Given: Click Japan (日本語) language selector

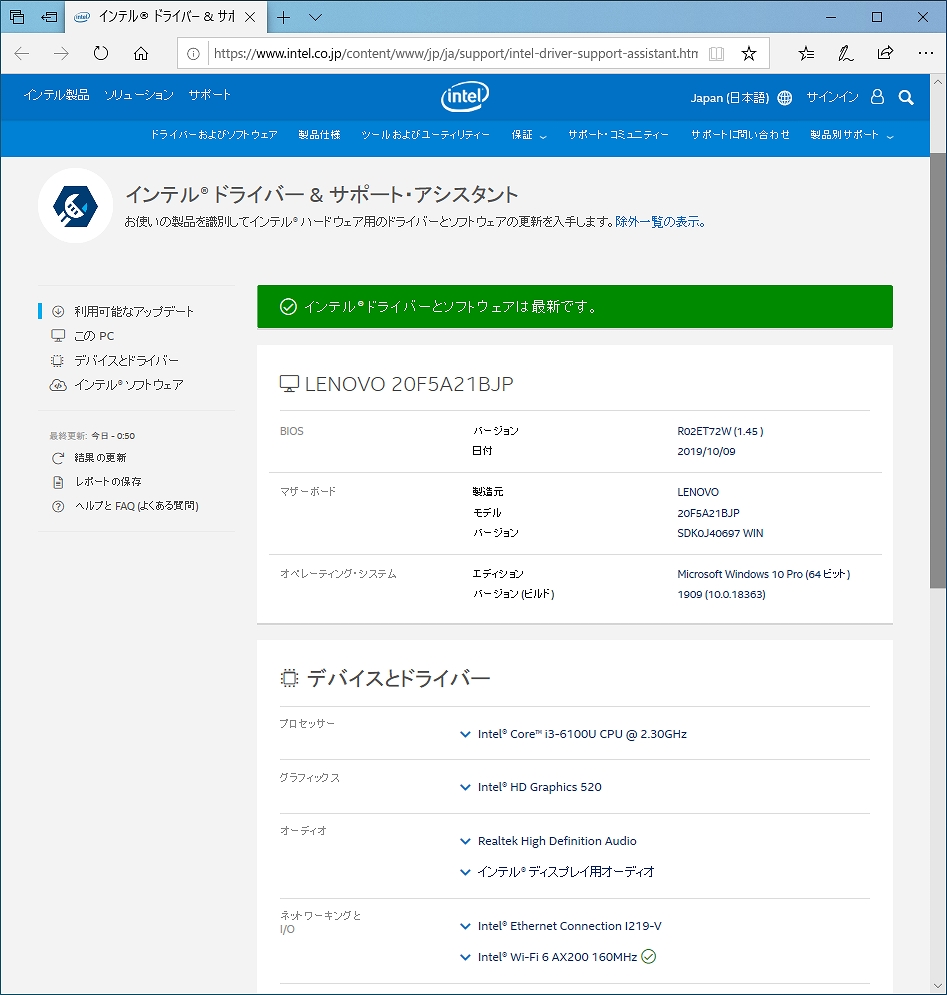Looking at the screenshot, I should point(729,98).
